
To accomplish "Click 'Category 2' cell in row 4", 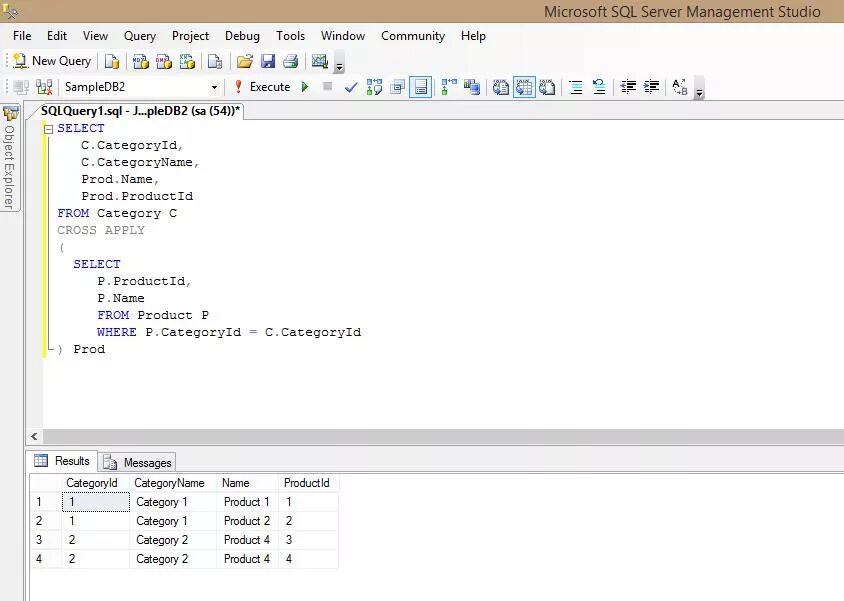I will [173, 559].
